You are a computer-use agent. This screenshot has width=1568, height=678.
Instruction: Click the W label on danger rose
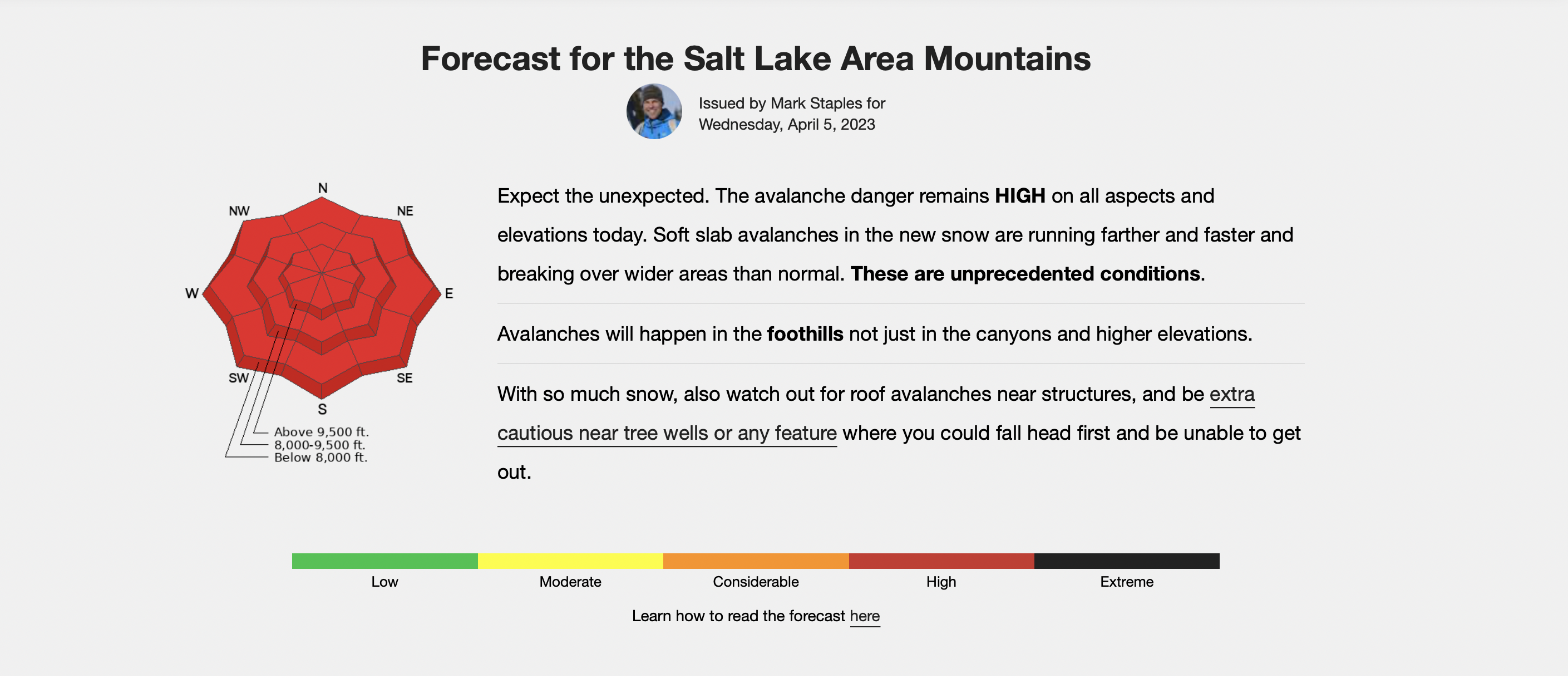[x=192, y=293]
